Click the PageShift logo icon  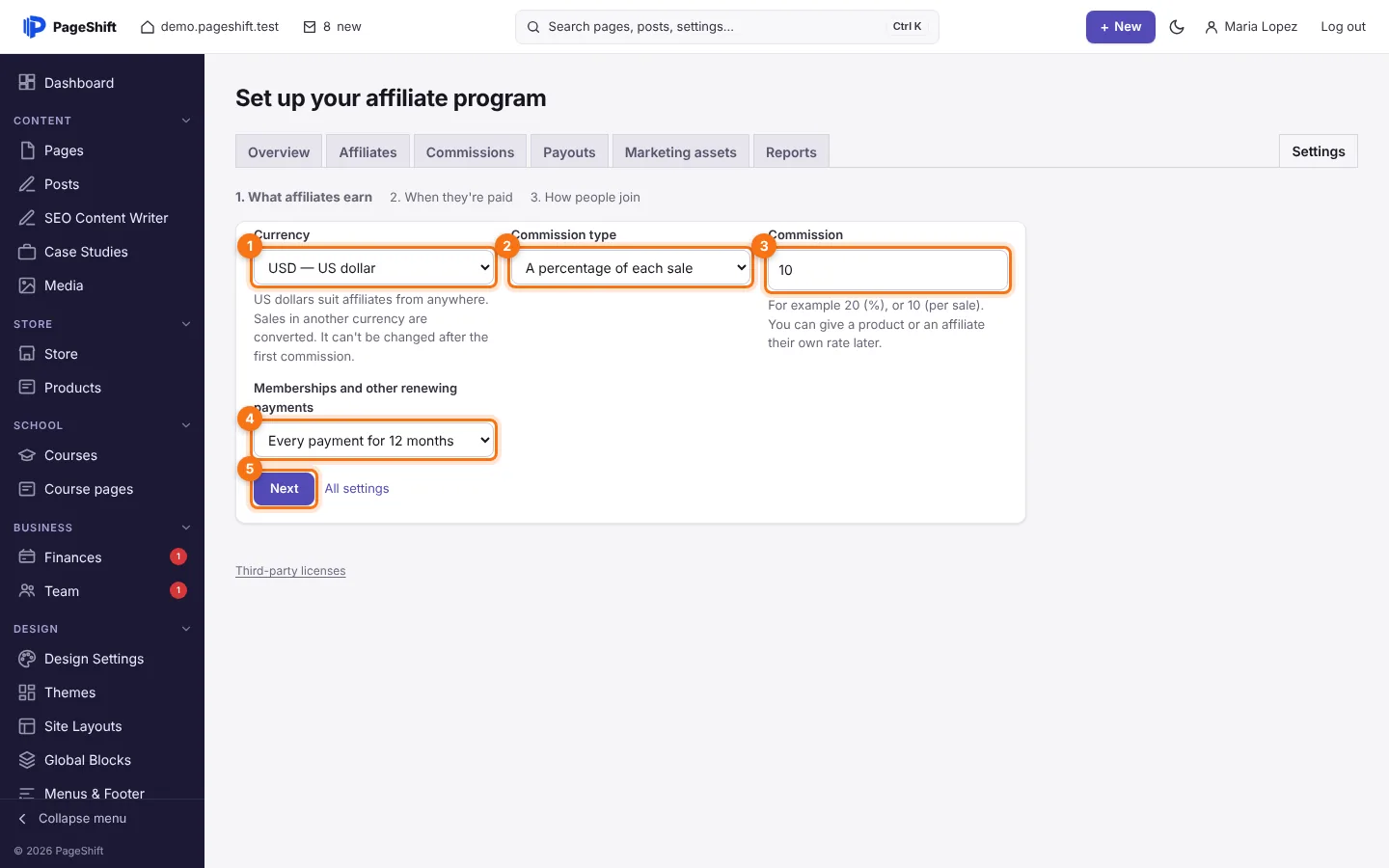34,27
